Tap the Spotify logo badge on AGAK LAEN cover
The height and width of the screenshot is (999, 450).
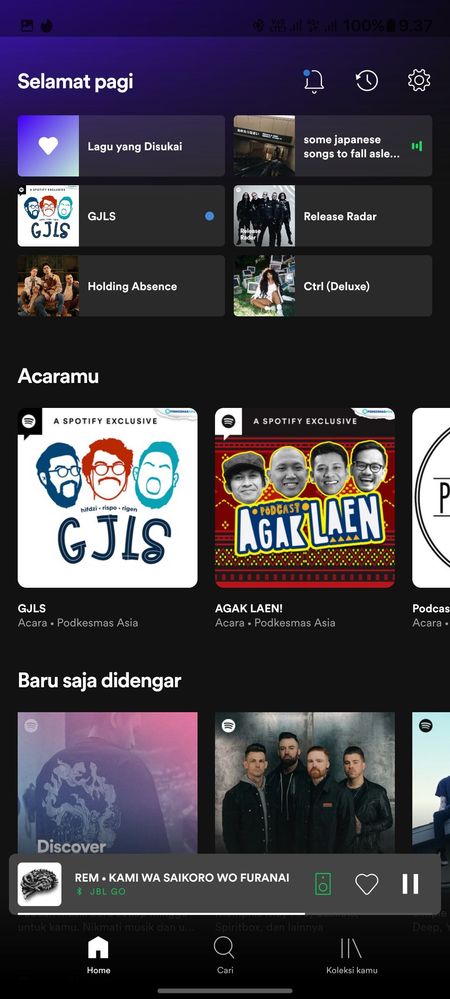tap(229, 422)
